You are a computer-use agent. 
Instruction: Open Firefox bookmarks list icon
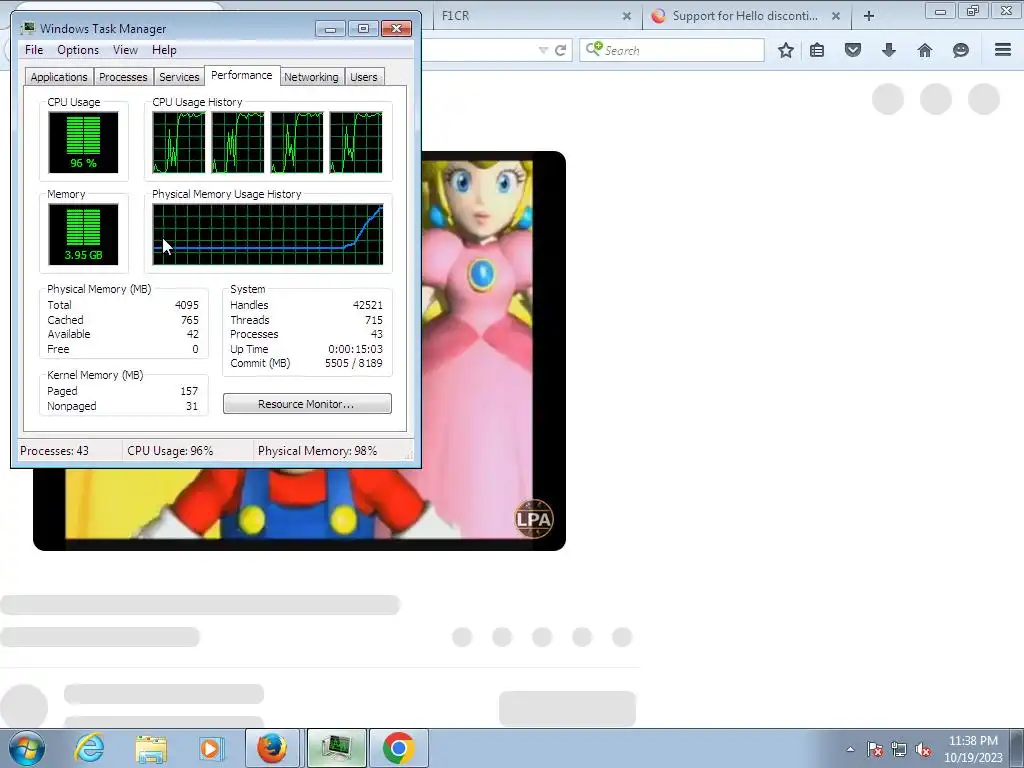pyautogui.click(x=817, y=50)
